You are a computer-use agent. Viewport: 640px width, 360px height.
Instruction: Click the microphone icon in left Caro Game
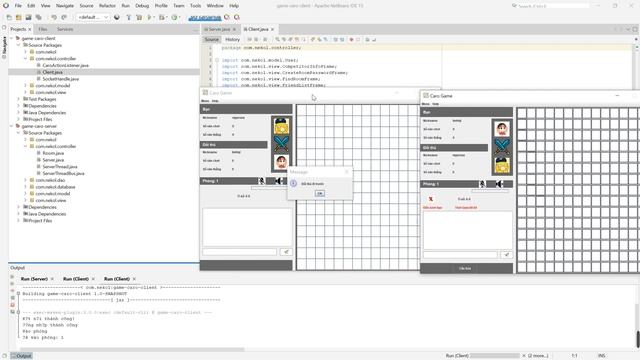click(x=262, y=181)
